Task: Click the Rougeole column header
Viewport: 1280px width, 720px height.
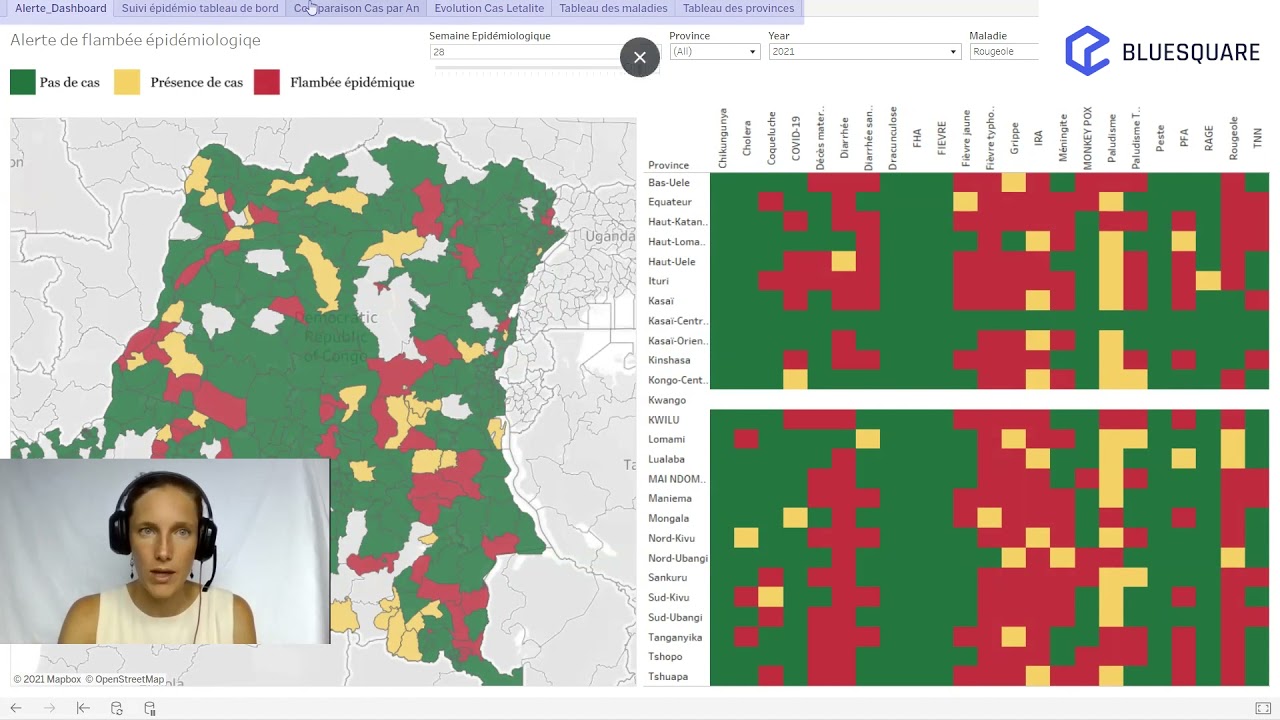Action: pos(1233,136)
